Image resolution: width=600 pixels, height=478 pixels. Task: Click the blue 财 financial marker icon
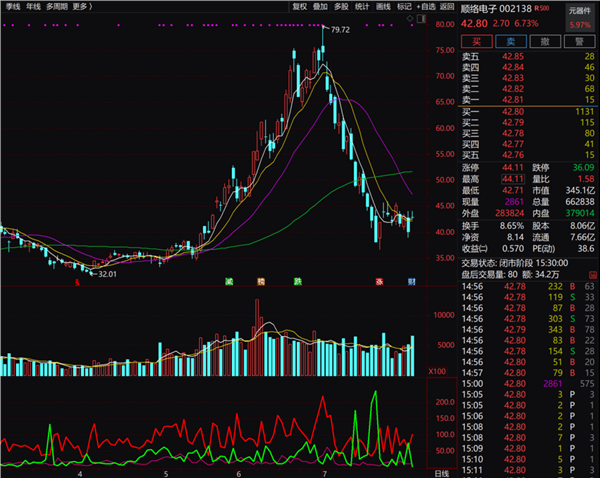(x=411, y=282)
